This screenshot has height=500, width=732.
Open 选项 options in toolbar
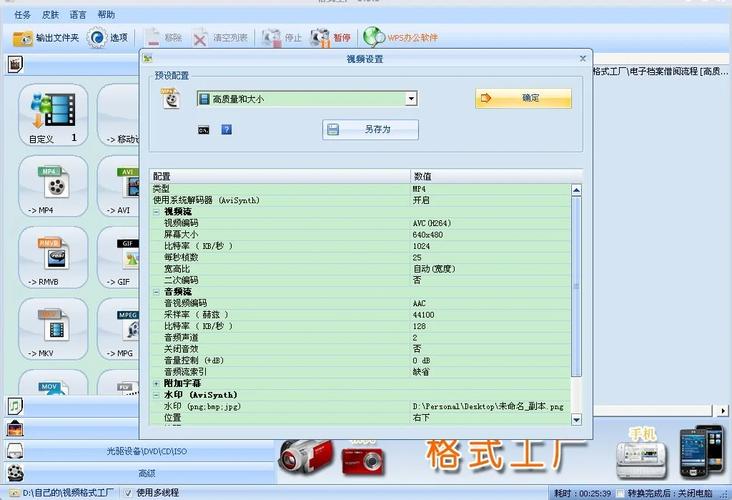click(108, 38)
